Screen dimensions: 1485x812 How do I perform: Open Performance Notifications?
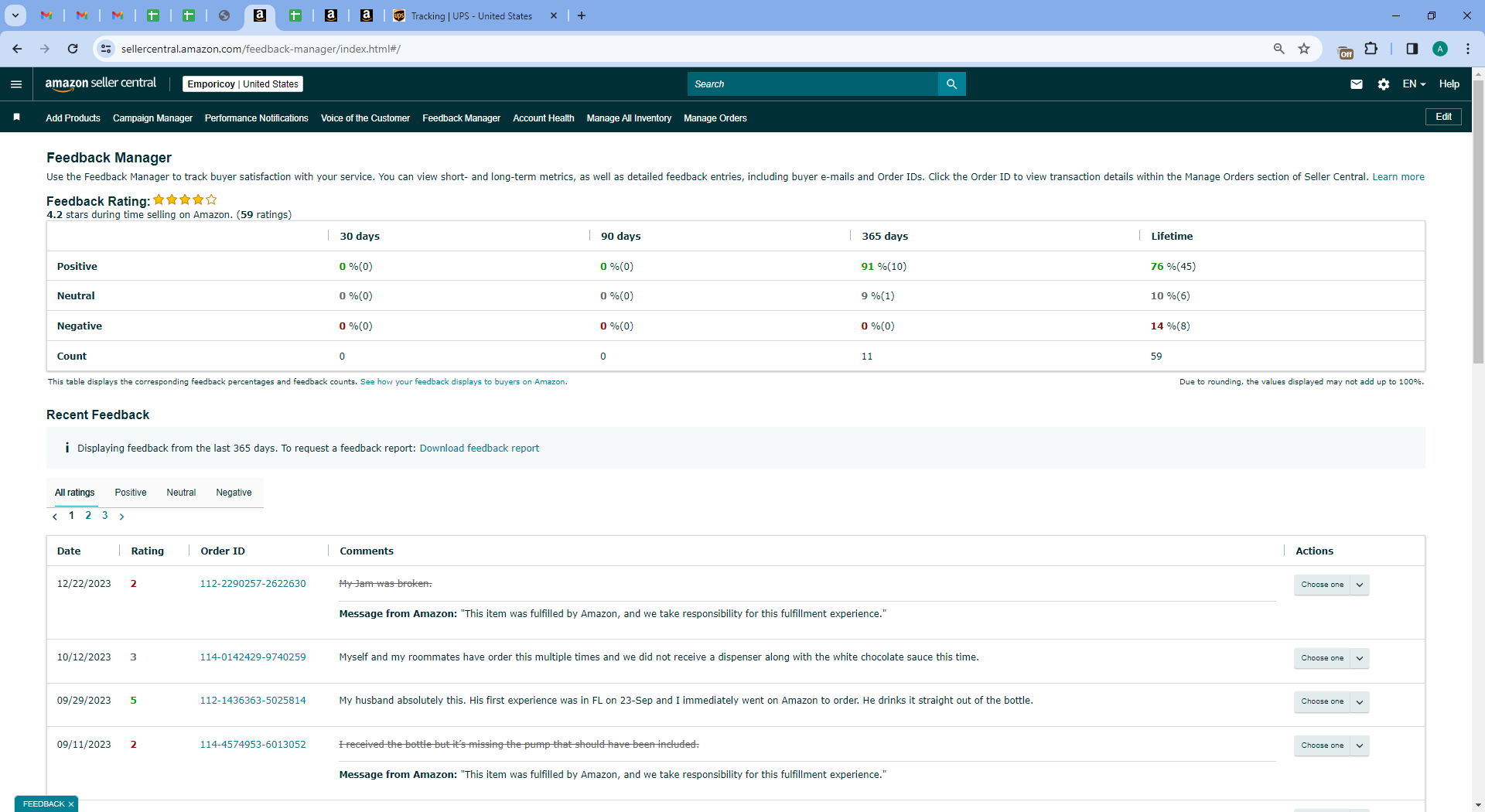(x=256, y=118)
